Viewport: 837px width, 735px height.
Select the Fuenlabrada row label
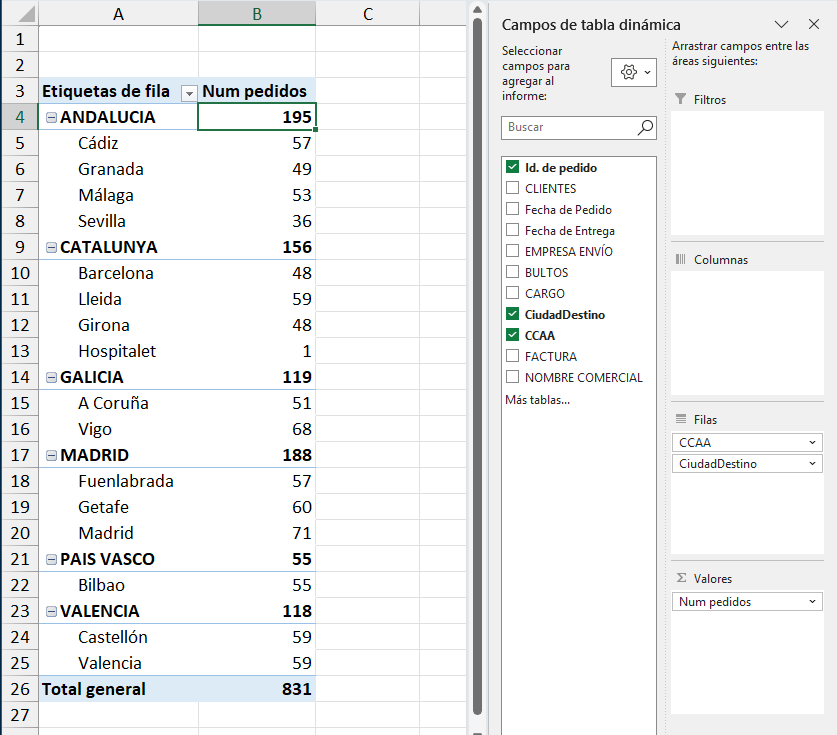tap(125, 481)
